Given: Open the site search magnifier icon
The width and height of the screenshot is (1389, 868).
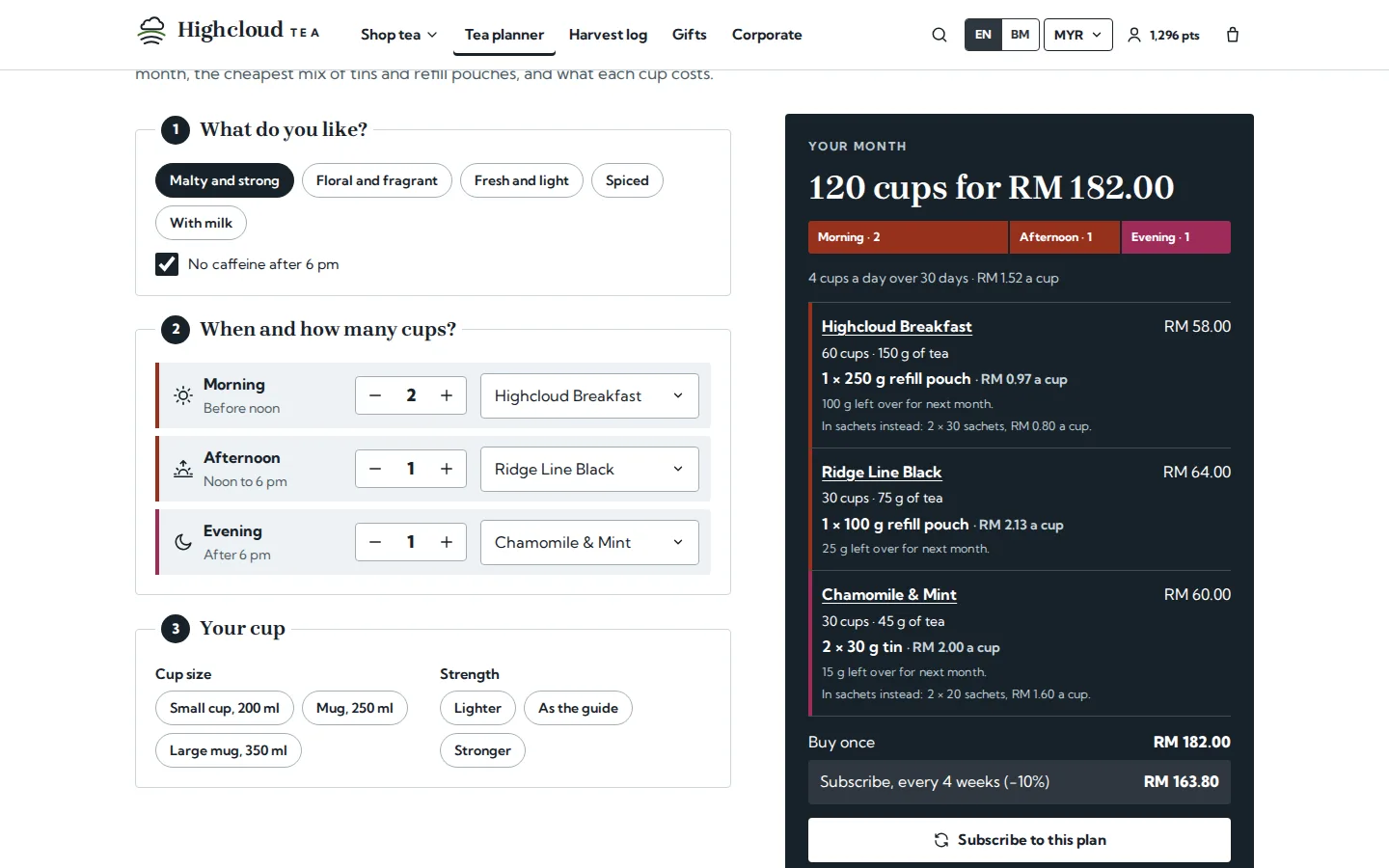Looking at the screenshot, I should pyautogui.click(x=940, y=35).
